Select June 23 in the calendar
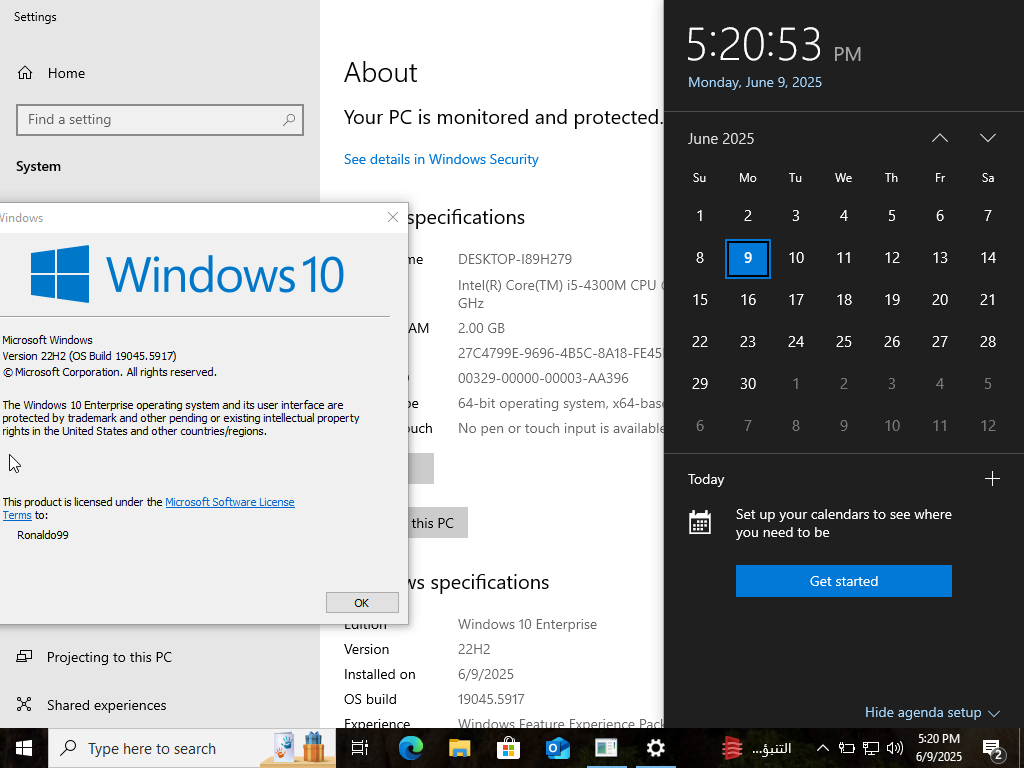This screenshot has width=1024, height=768. coord(748,342)
